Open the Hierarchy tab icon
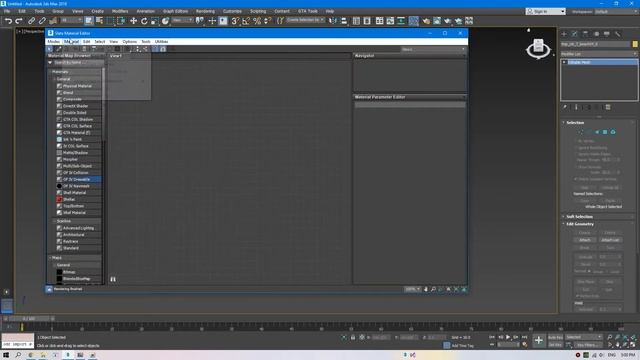The height and width of the screenshot is (360, 640). coord(585,34)
